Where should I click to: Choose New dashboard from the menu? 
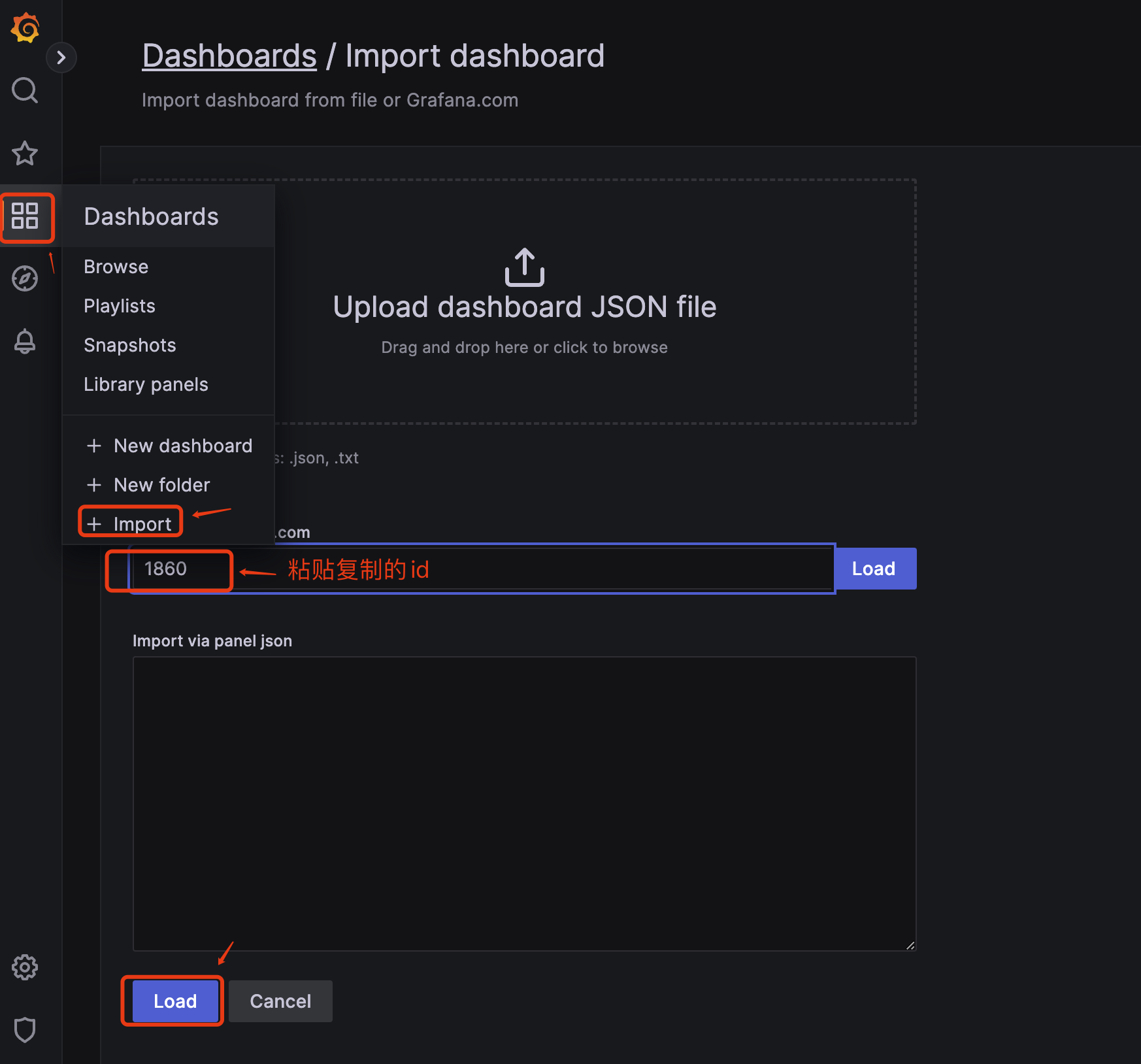(169, 446)
